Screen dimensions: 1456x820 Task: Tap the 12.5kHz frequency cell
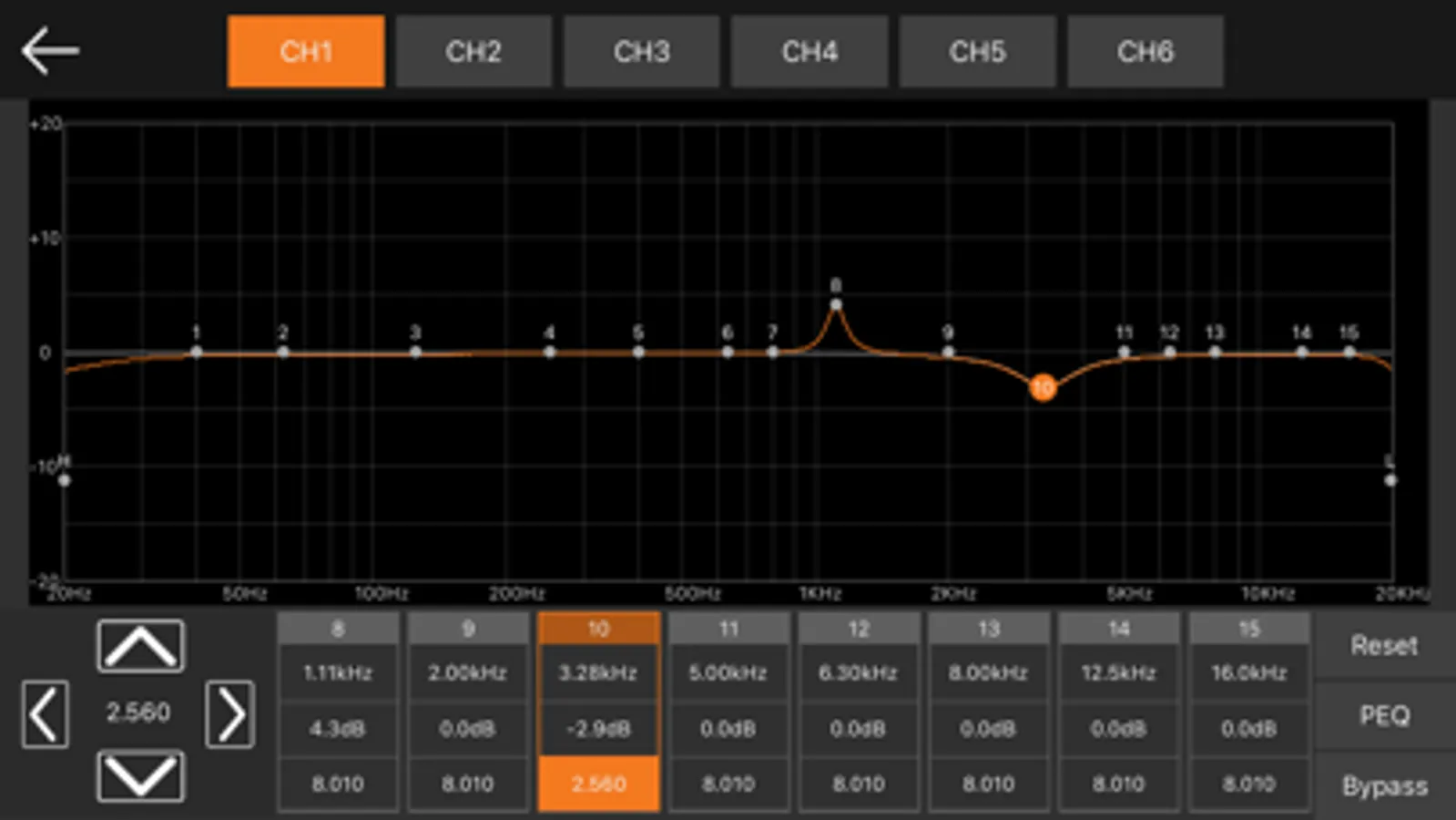pos(1119,673)
